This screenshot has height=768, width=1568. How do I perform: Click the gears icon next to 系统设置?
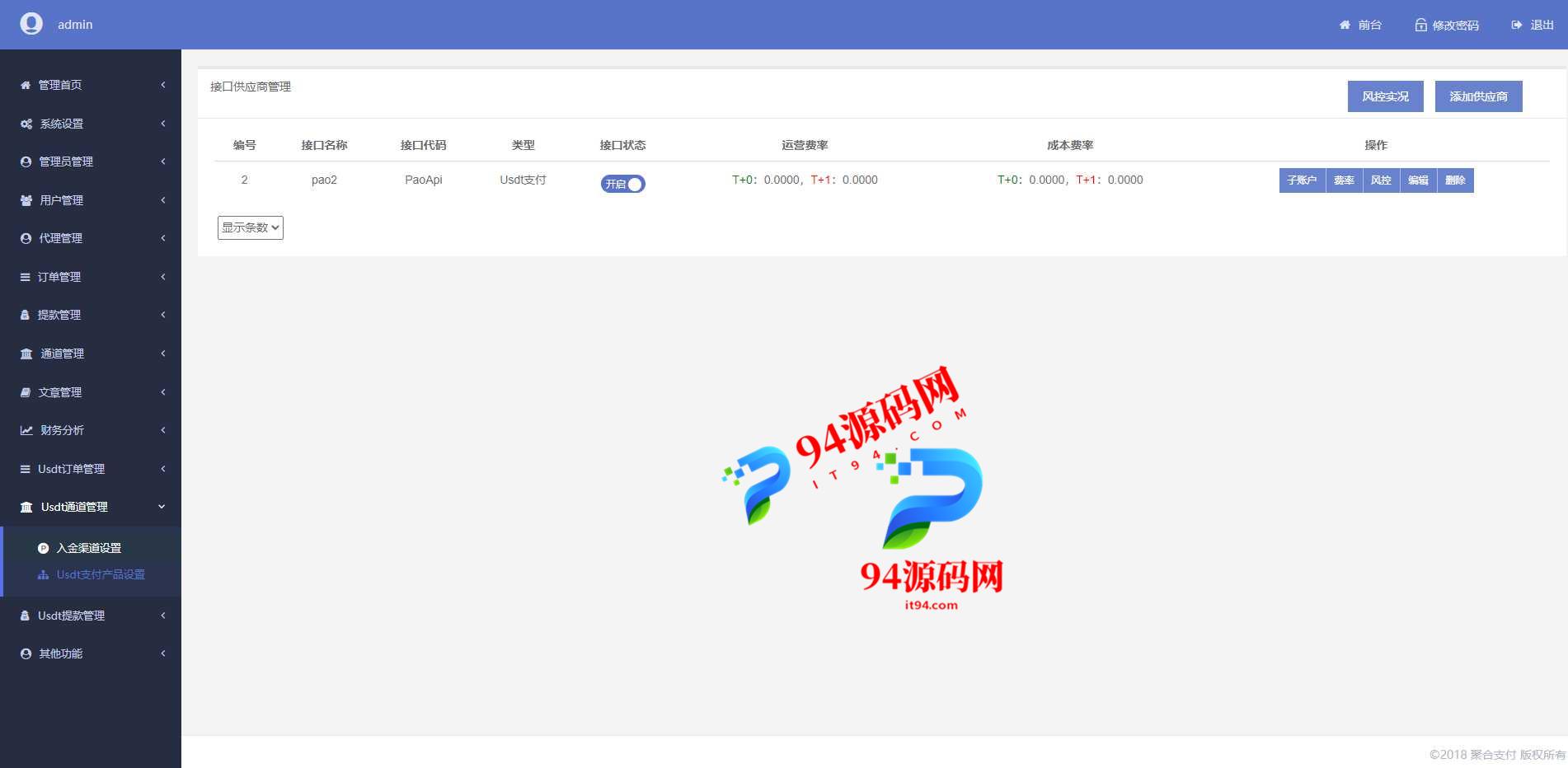pos(26,124)
